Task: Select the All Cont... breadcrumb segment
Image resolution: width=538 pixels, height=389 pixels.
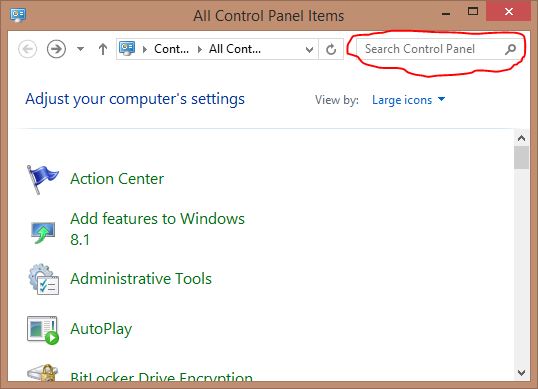Action: [x=235, y=49]
